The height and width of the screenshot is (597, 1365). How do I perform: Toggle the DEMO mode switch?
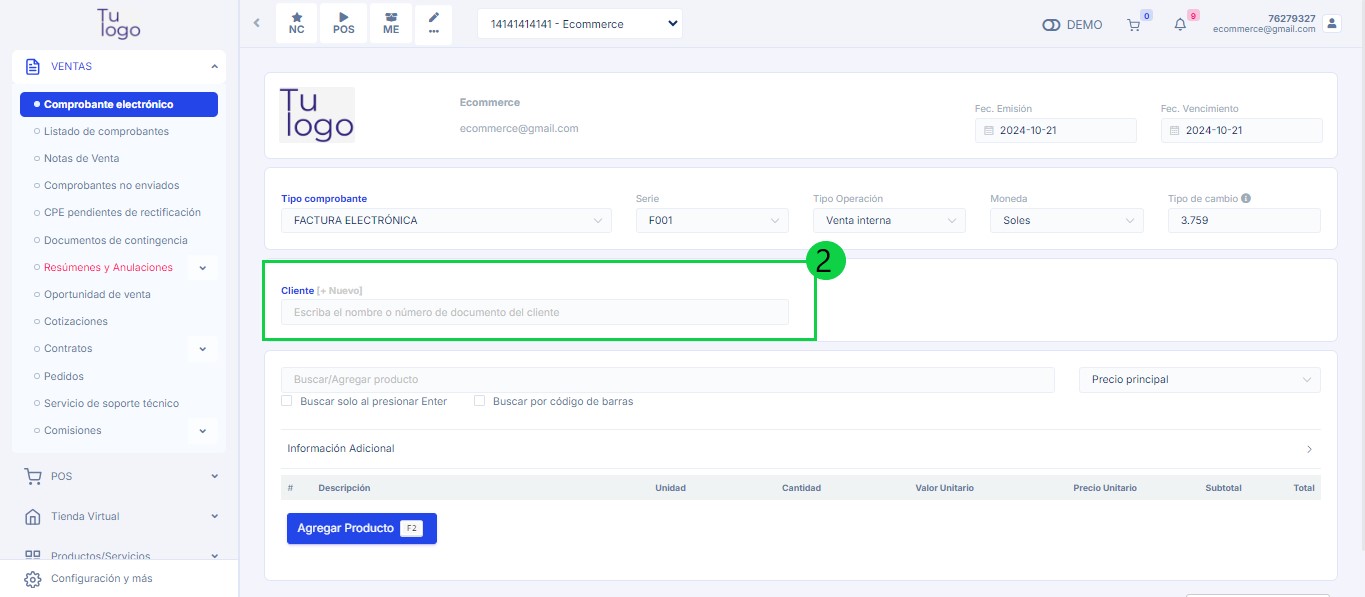pos(1051,25)
